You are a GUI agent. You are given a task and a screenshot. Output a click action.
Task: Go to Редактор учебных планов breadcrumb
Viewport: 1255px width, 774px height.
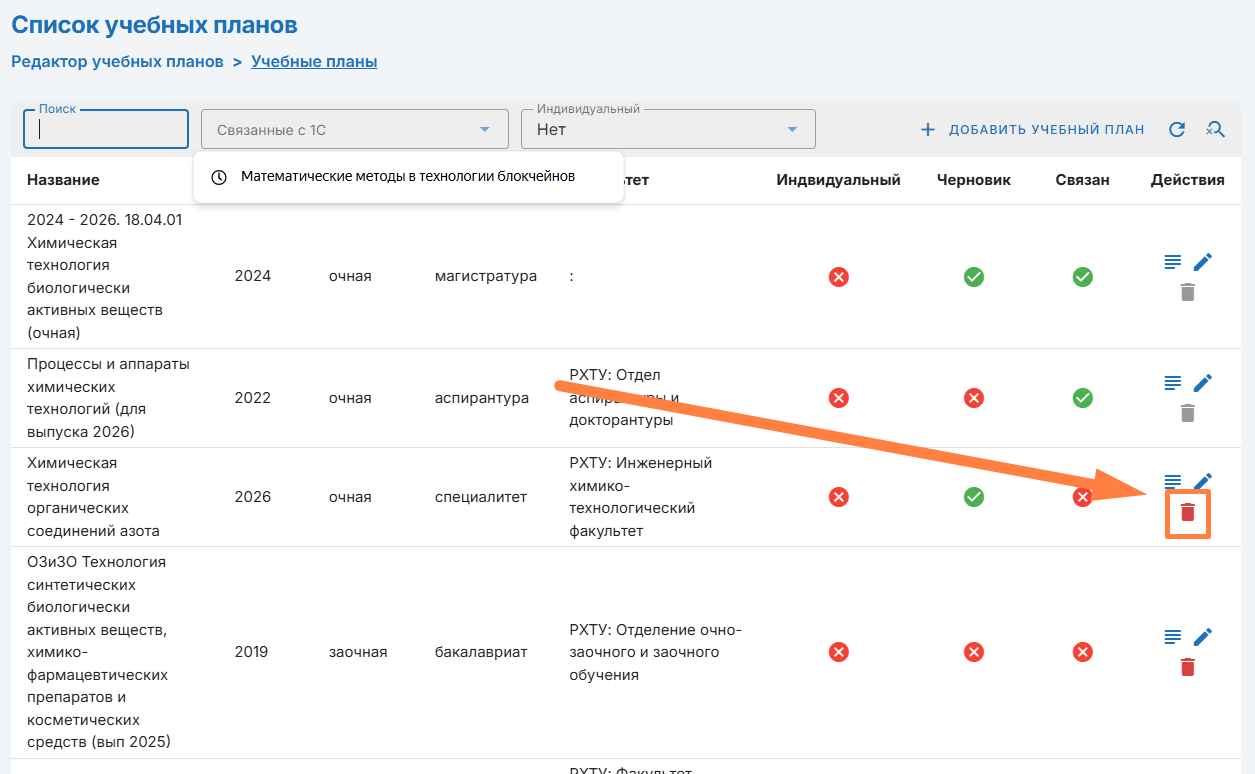[x=117, y=62]
